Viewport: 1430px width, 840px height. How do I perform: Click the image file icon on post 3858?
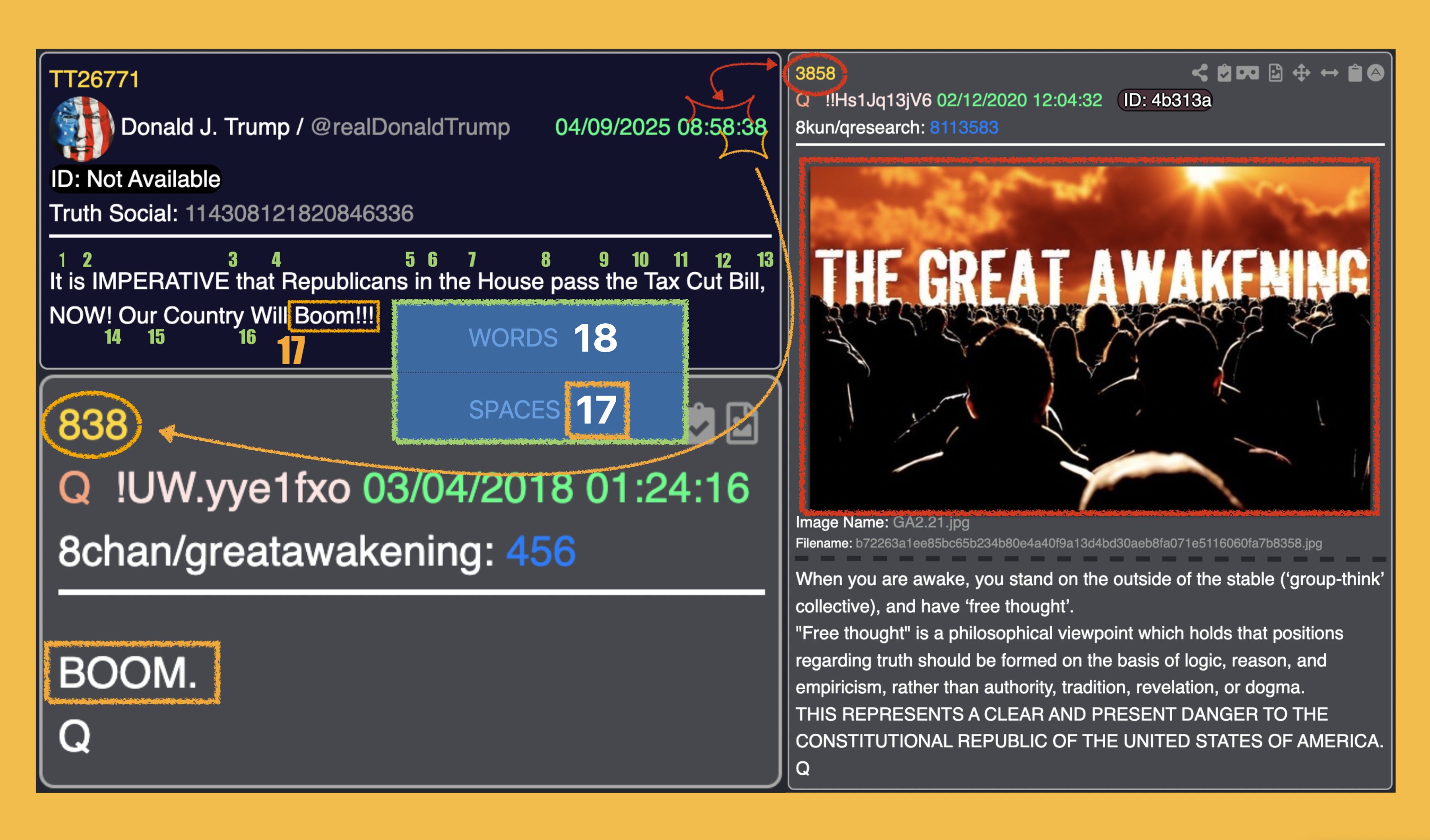[1275, 73]
